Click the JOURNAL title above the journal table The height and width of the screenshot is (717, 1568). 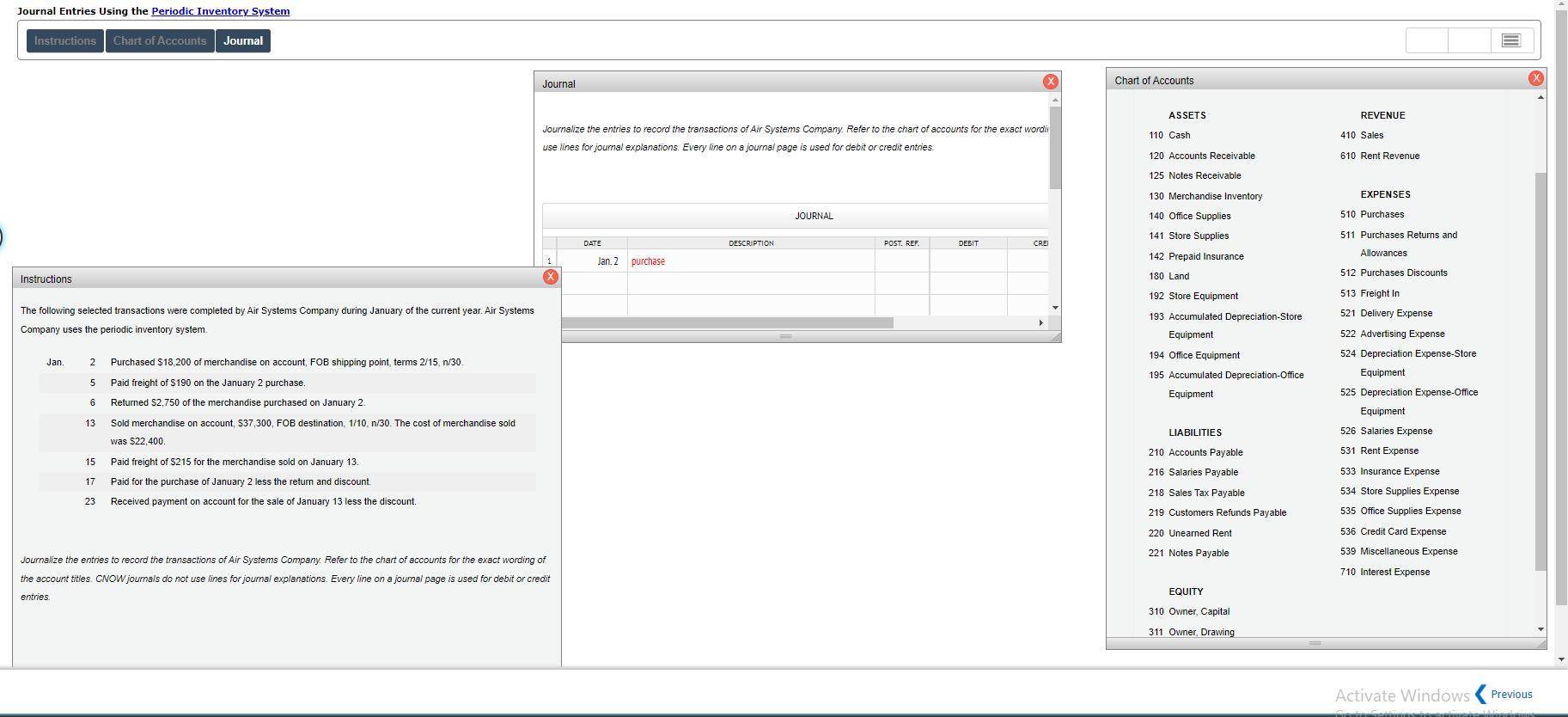814,216
